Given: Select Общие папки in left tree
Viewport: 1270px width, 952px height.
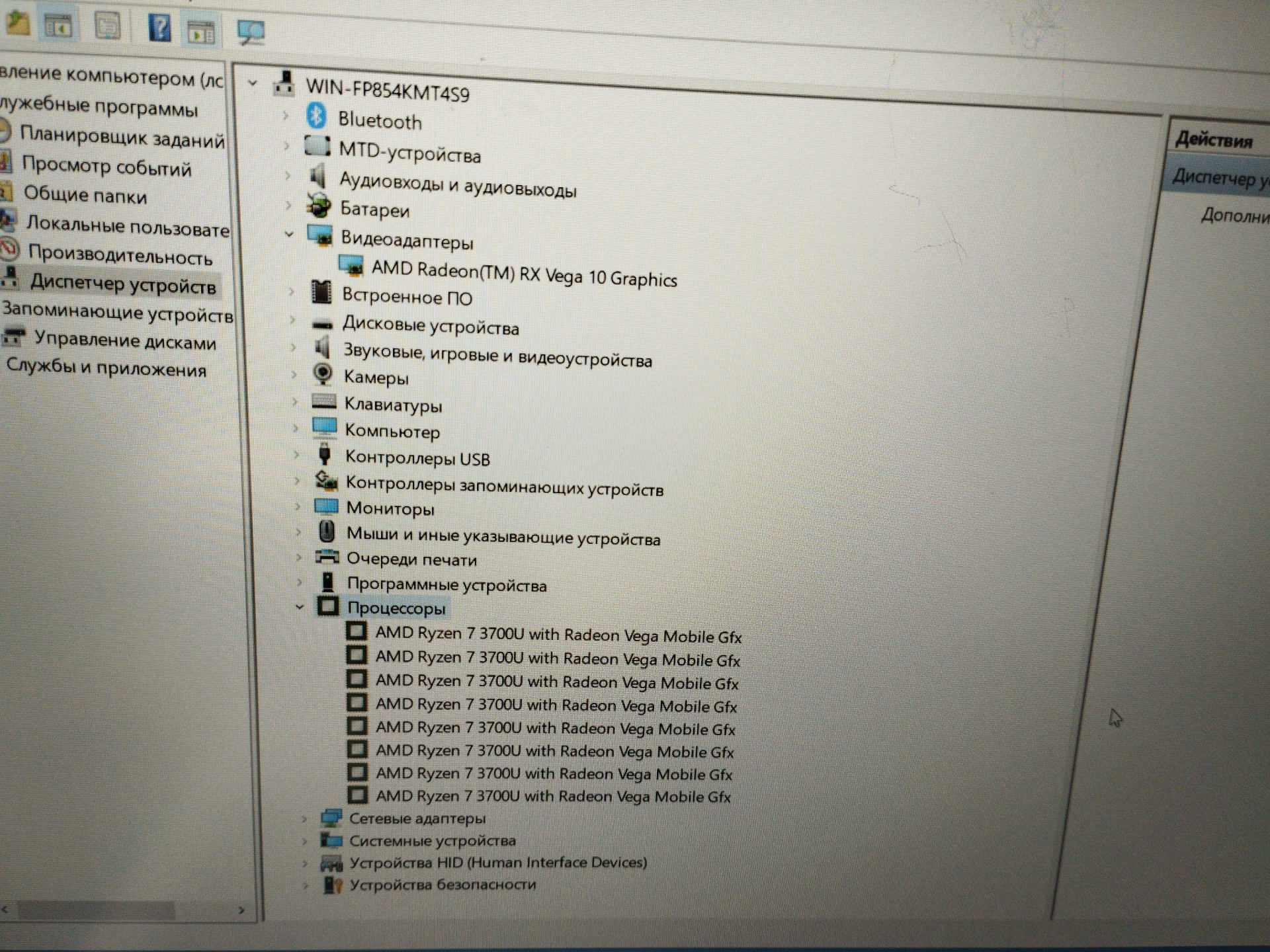Looking at the screenshot, I should pyautogui.click(x=85, y=194).
